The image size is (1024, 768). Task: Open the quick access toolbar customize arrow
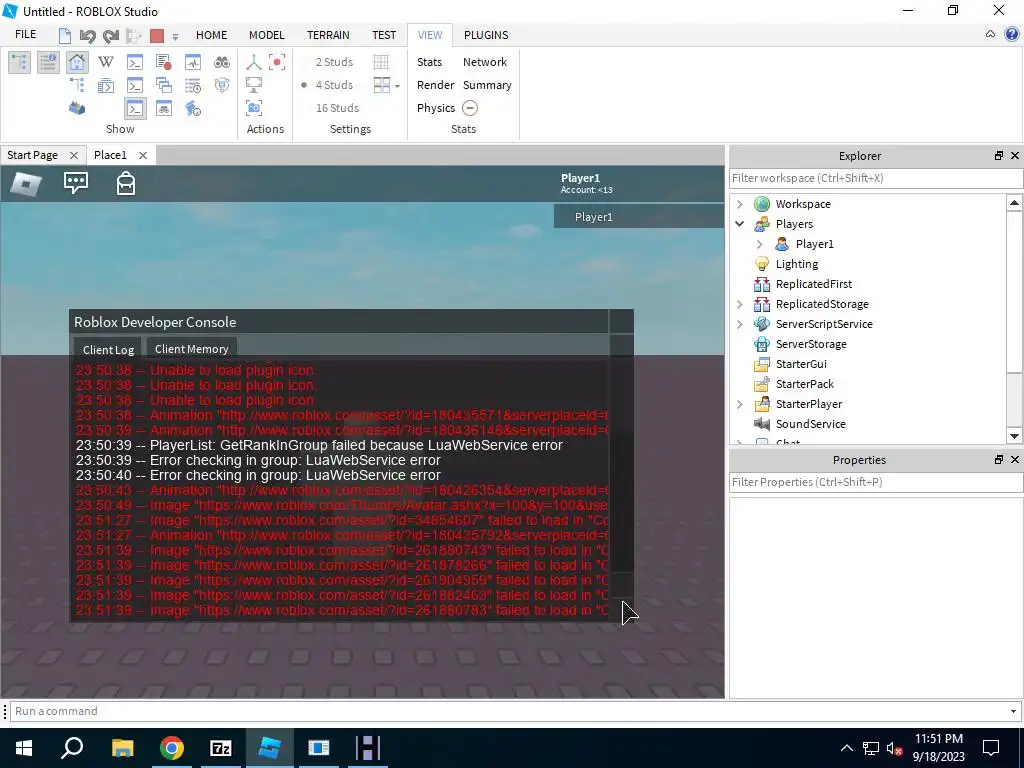point(175,37)
